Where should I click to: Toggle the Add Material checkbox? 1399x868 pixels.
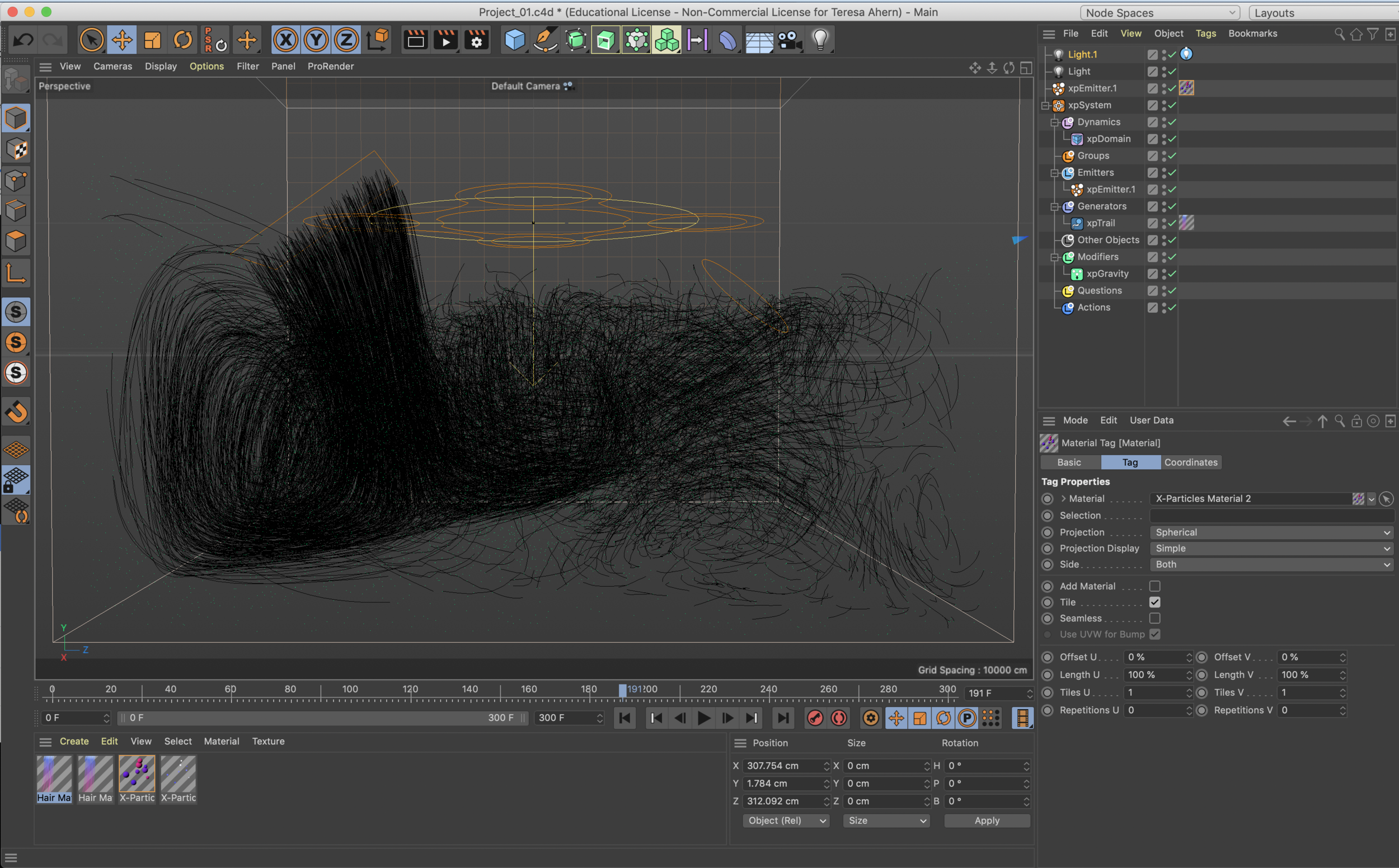[x=1156, y=586]
